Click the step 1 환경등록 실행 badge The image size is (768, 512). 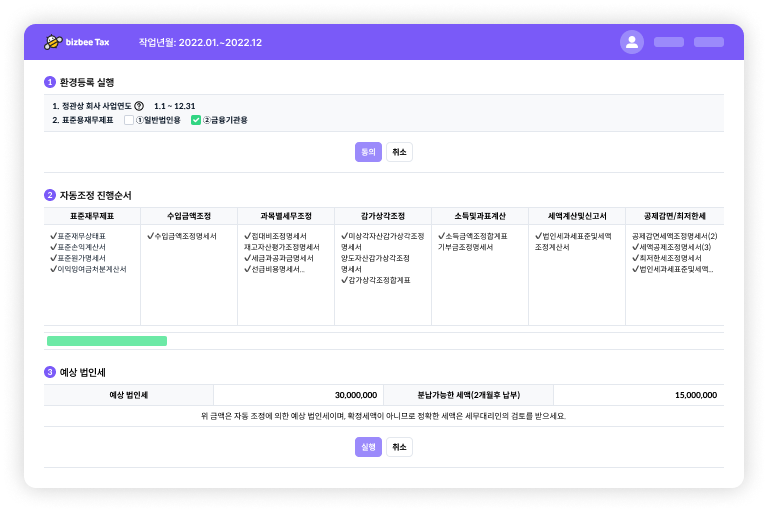click(x=49, y=82)
